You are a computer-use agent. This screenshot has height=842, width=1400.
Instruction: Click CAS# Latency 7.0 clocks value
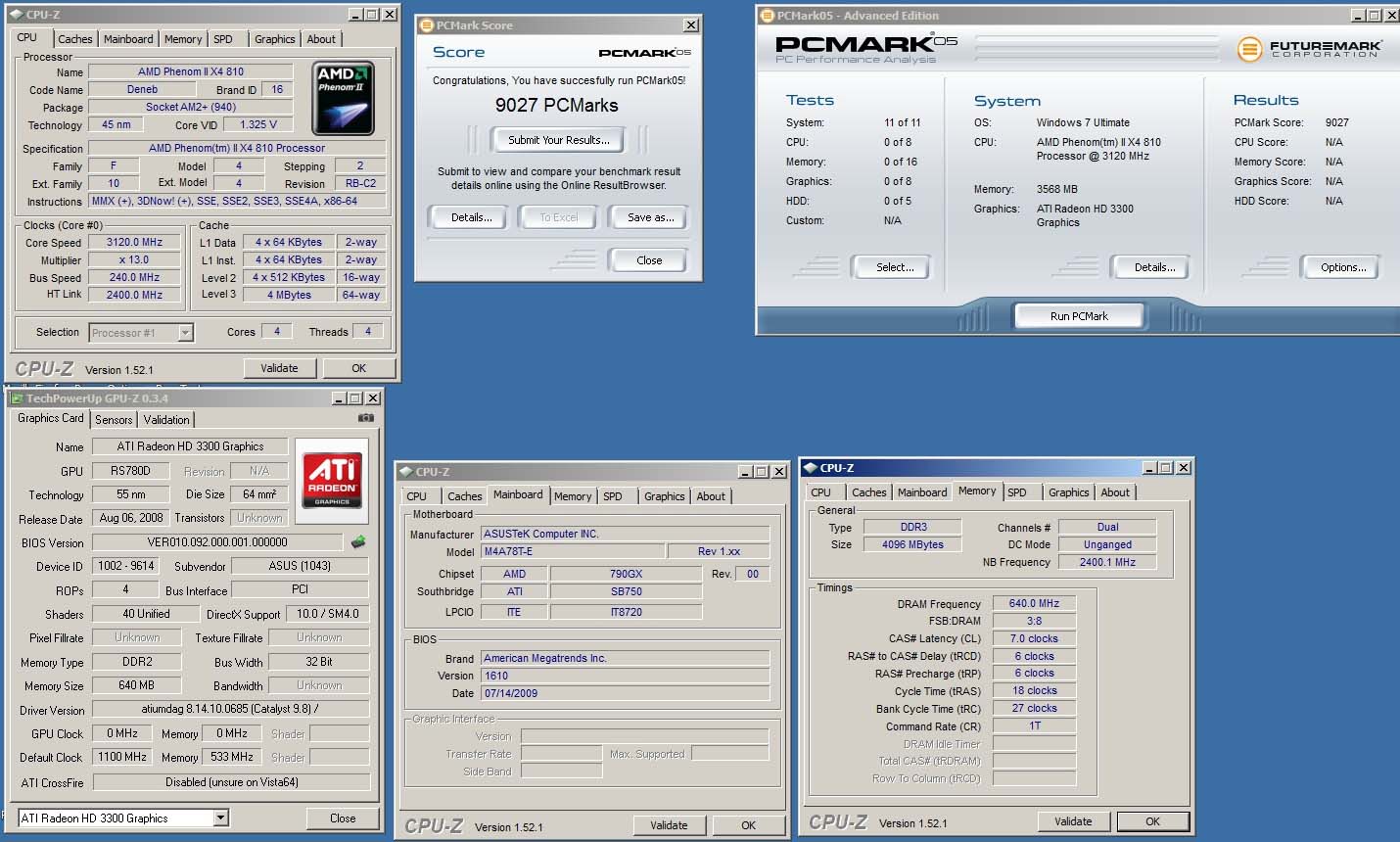pyautogui.click(x=1034, y=638)
